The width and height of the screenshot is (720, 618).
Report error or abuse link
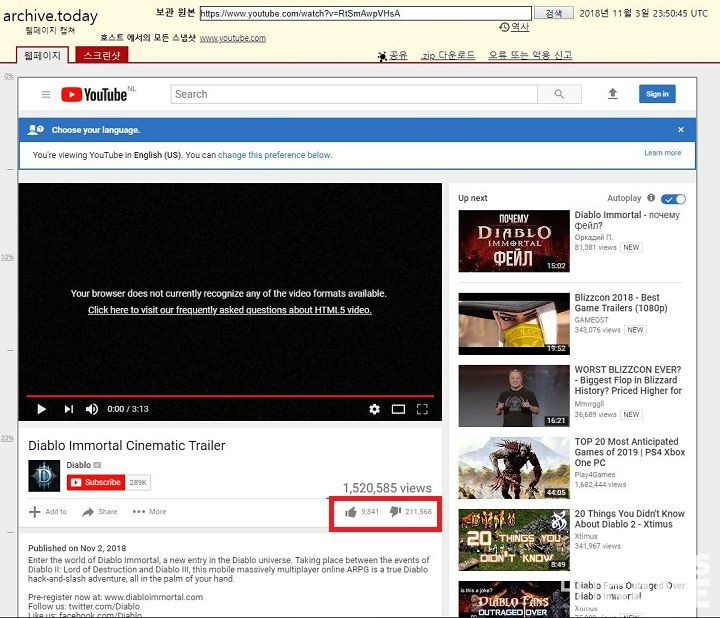[530, 56]
